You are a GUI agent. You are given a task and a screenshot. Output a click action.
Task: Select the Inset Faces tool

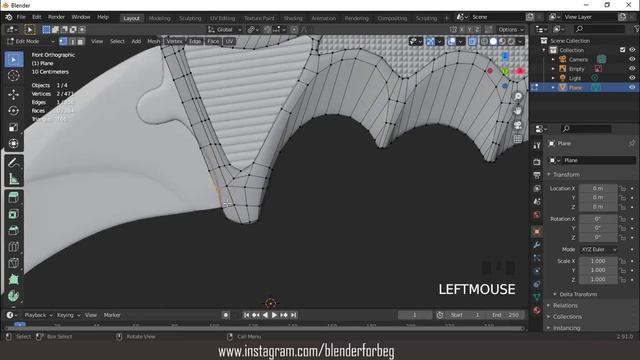[x=13, y=214]
